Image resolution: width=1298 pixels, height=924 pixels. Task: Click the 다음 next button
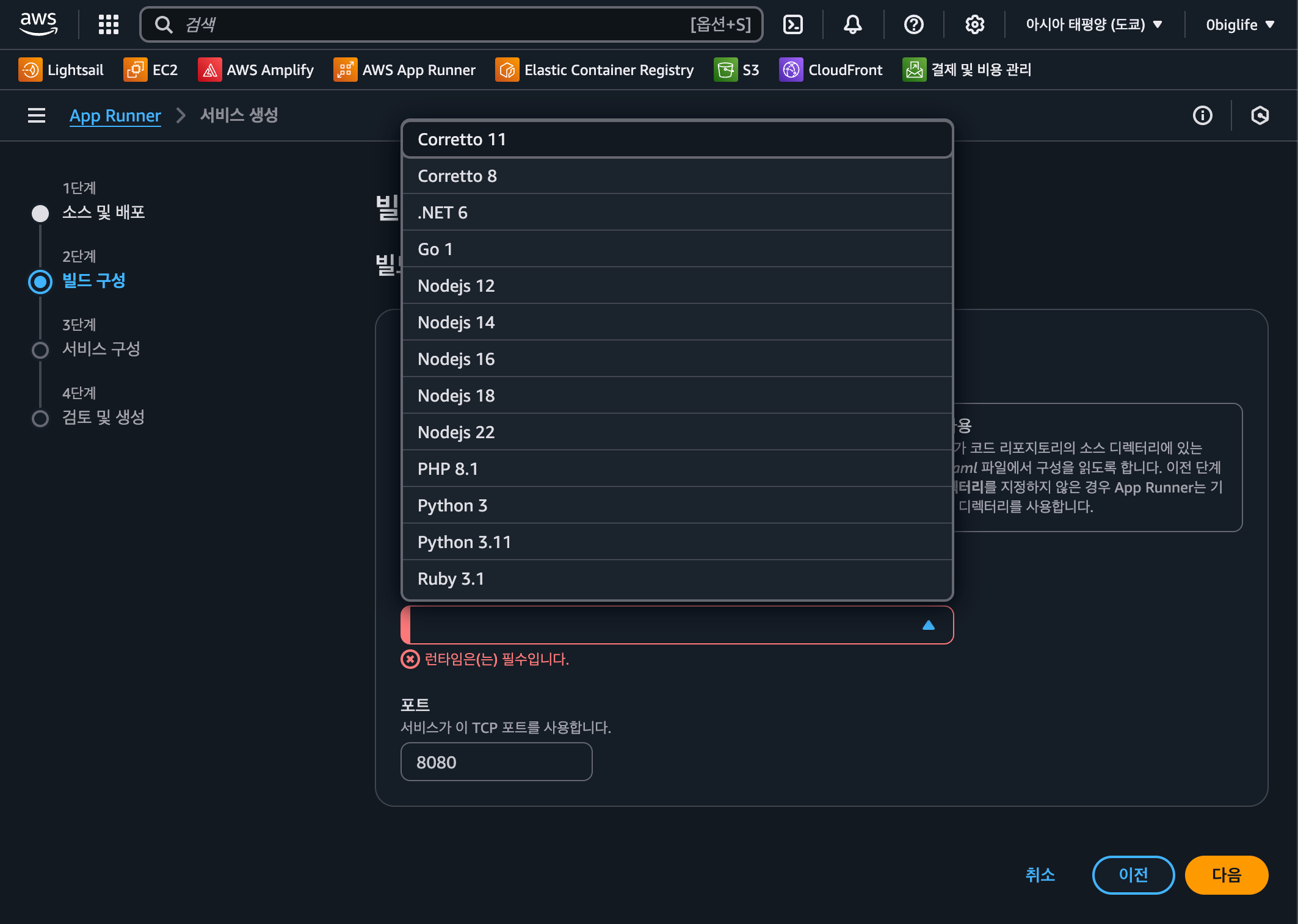coord(1226,875)
